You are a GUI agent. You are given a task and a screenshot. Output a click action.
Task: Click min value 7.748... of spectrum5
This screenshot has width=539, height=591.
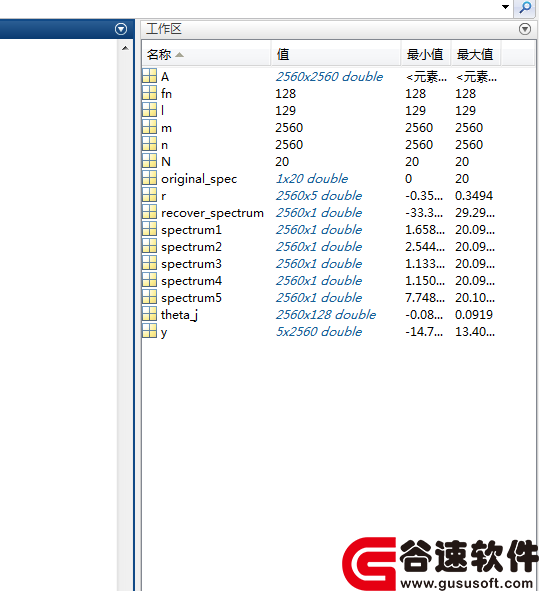(x=425, y=298)
